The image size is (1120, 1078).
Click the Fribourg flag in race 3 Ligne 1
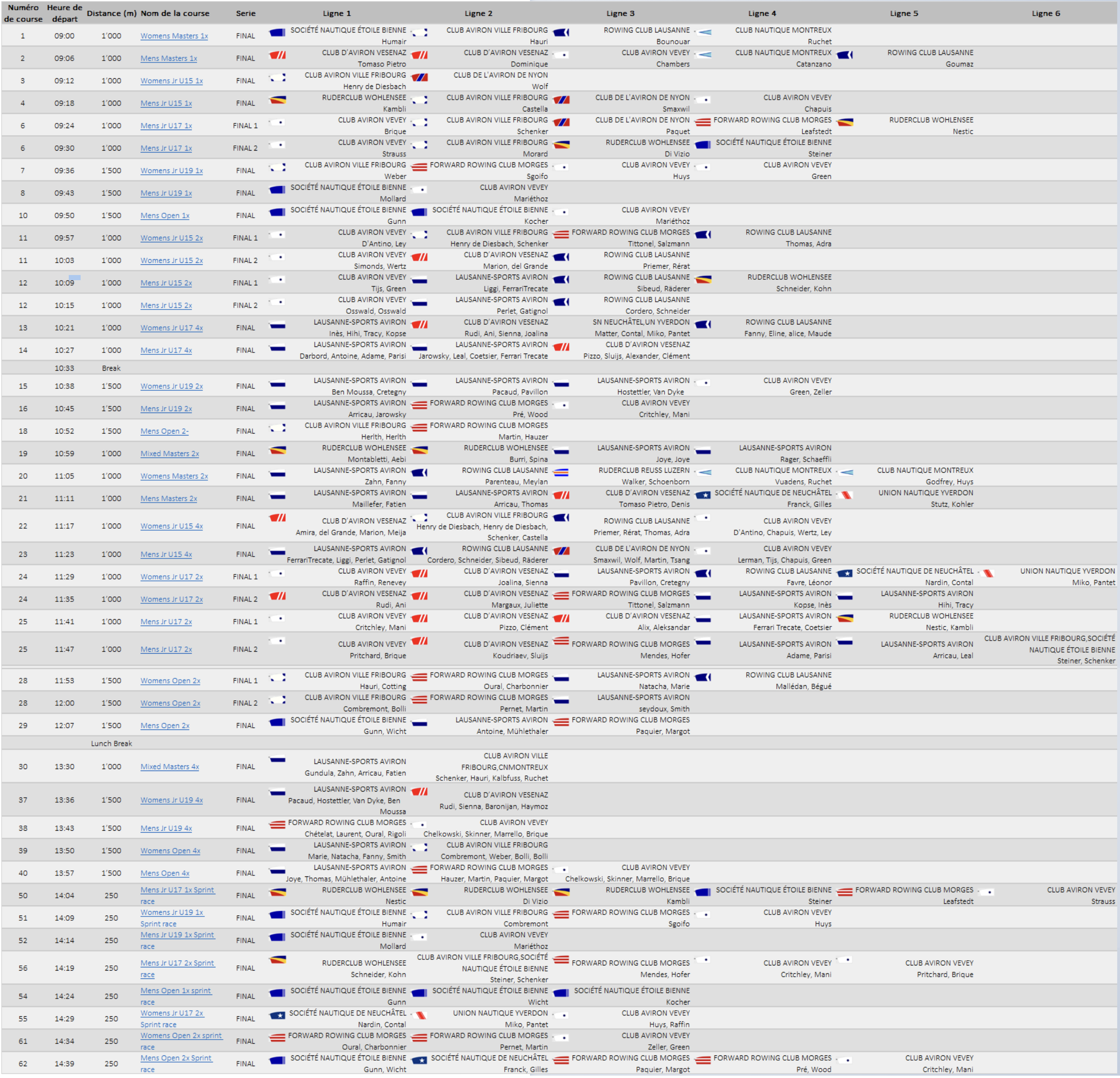click(277, 77)
